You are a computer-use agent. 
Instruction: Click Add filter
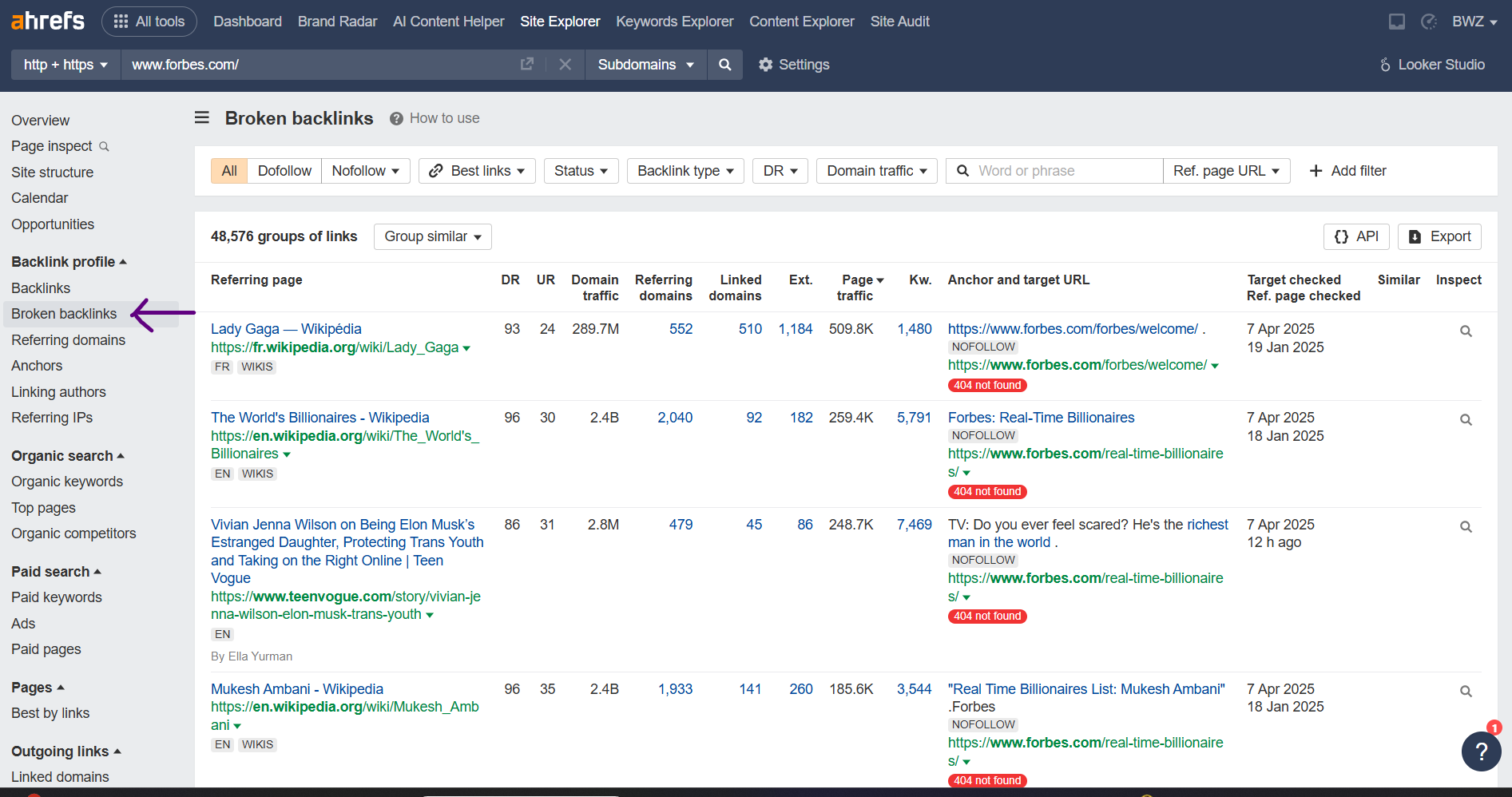click(1348, 171)
